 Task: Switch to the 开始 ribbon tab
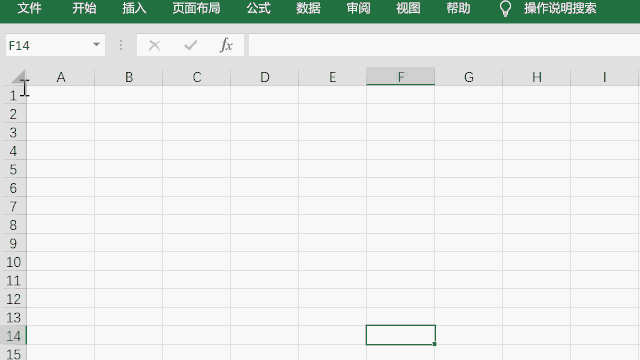(x=84, y=8)
